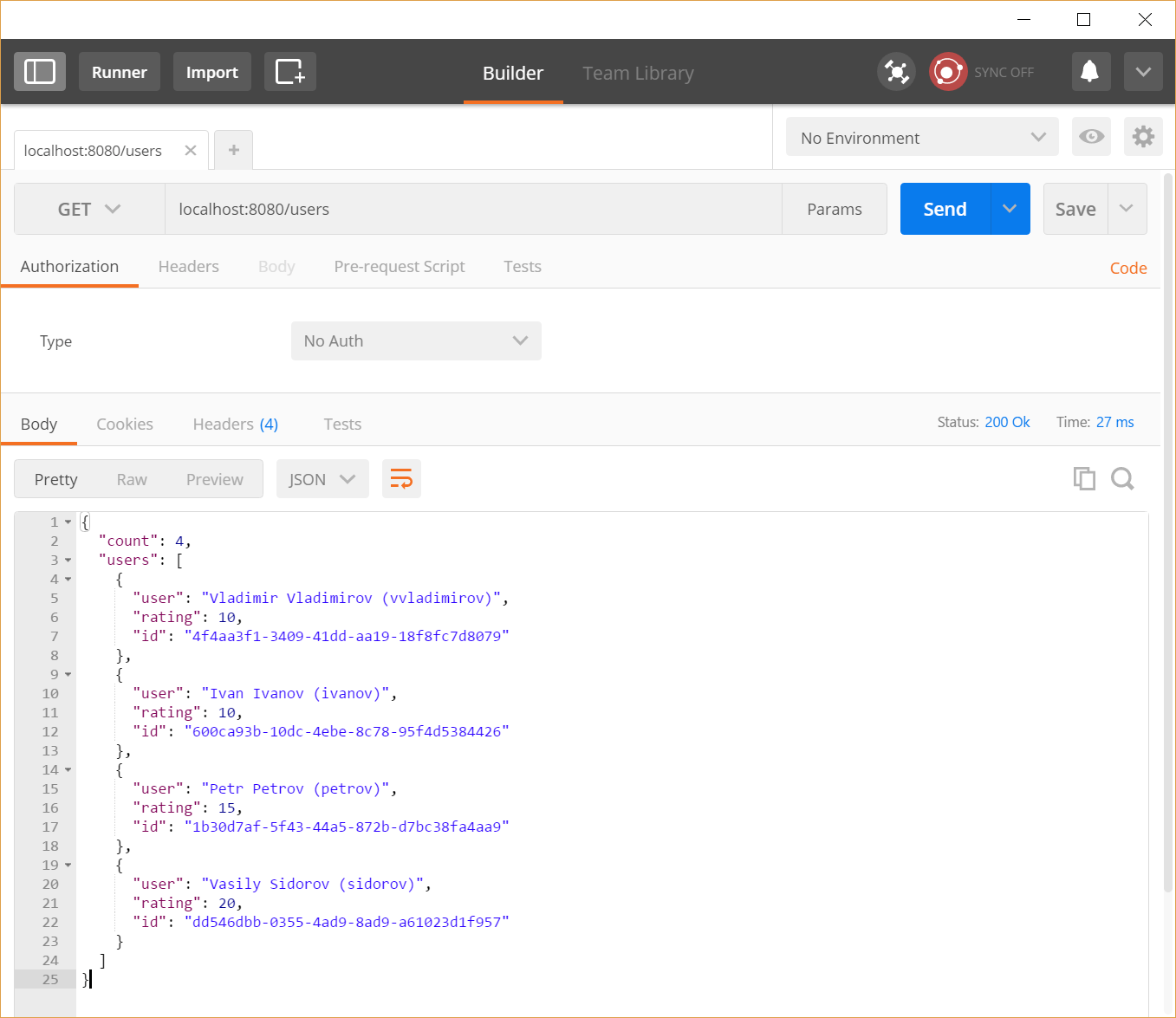
Task: Select the Raw view mode
Action: pos(132,479)
